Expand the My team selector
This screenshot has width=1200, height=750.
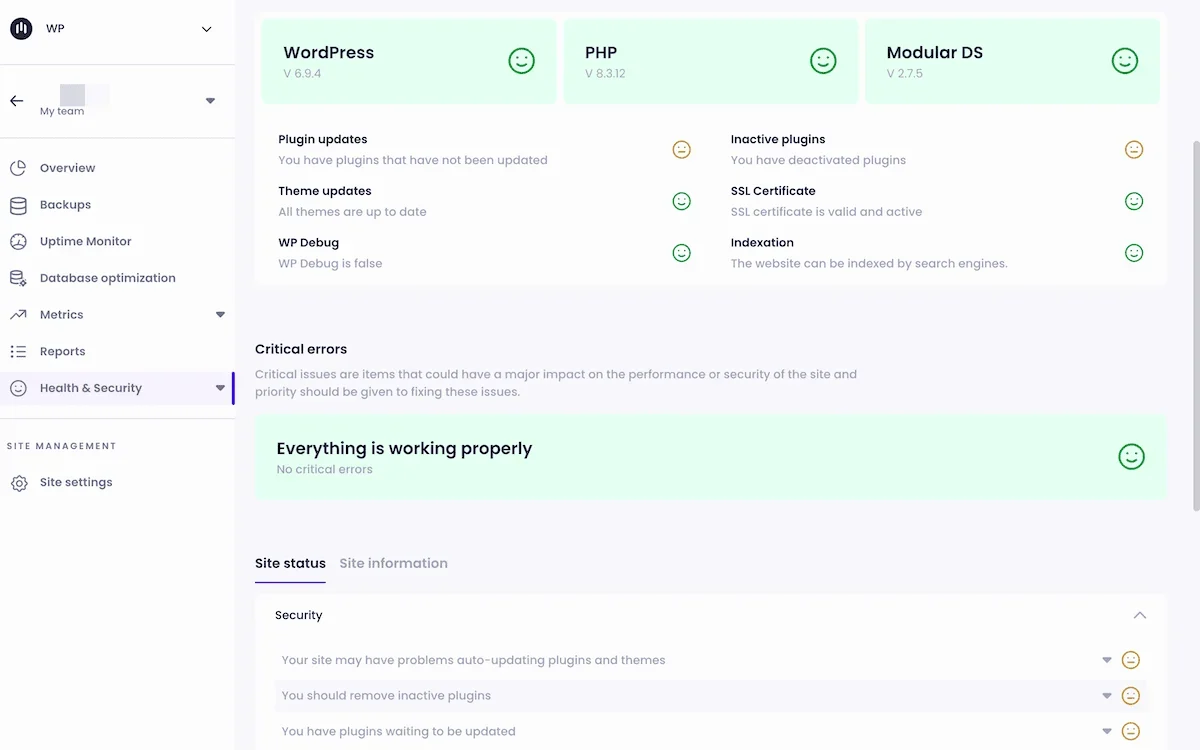(x=210, y=101)
